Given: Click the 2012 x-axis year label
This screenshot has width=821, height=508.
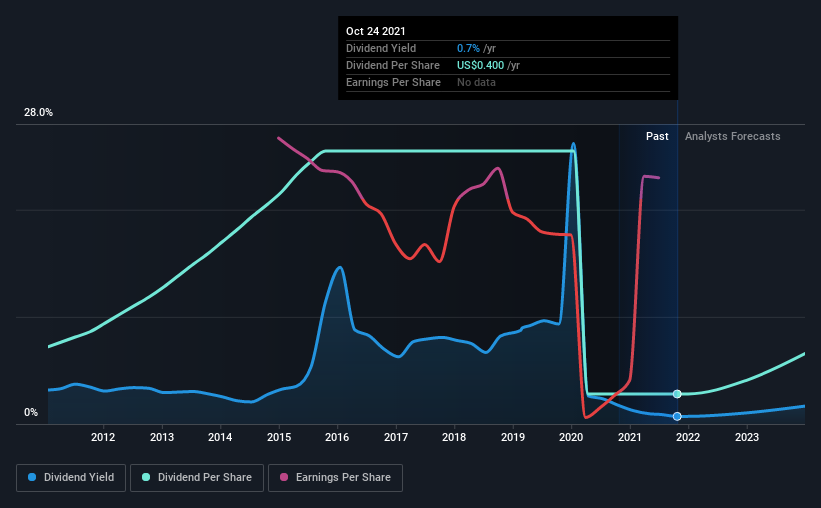Looking at the screenshot, I should click(103, 437).
